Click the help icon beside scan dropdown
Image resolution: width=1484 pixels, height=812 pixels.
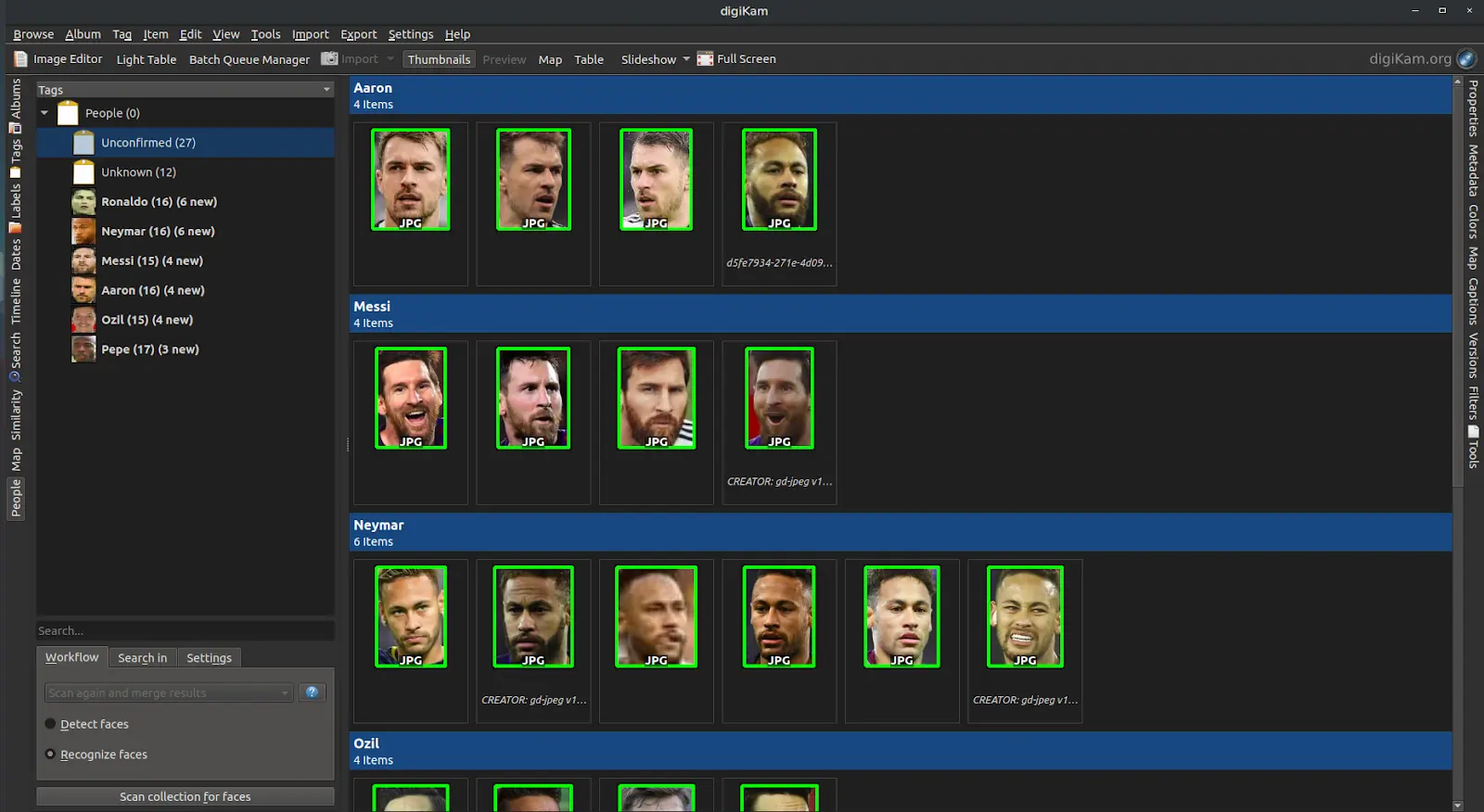click(312, 692)
